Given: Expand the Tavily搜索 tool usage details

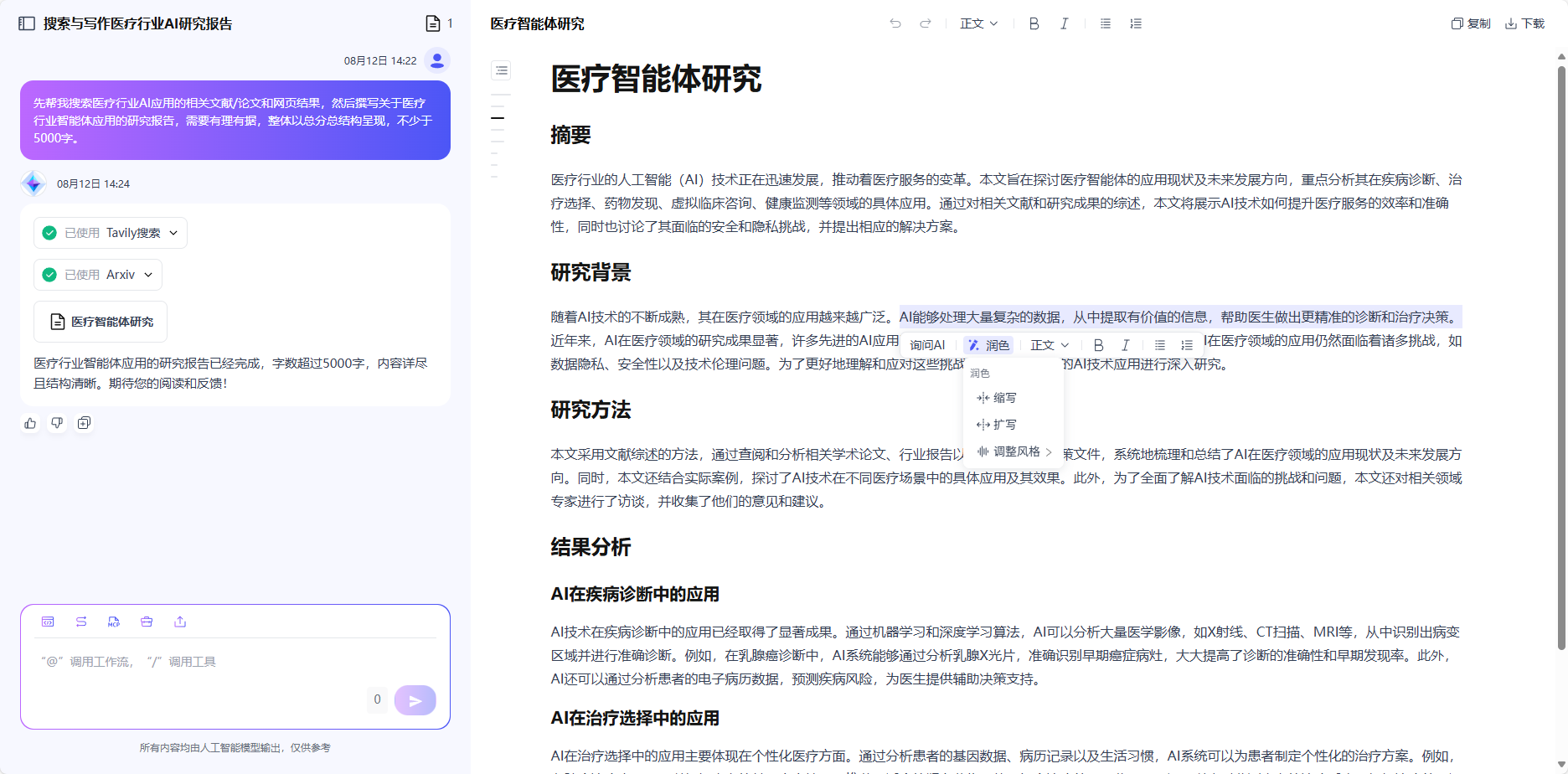Looking at the screenshot, I should [x=111, y=233].
